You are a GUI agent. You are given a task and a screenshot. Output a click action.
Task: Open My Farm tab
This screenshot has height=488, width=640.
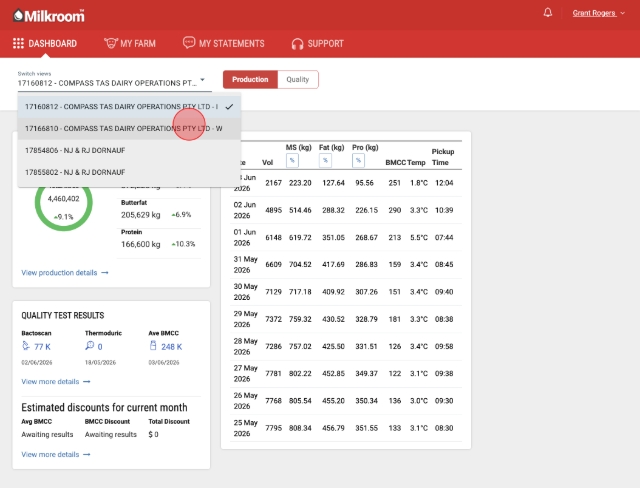[130, 43]
